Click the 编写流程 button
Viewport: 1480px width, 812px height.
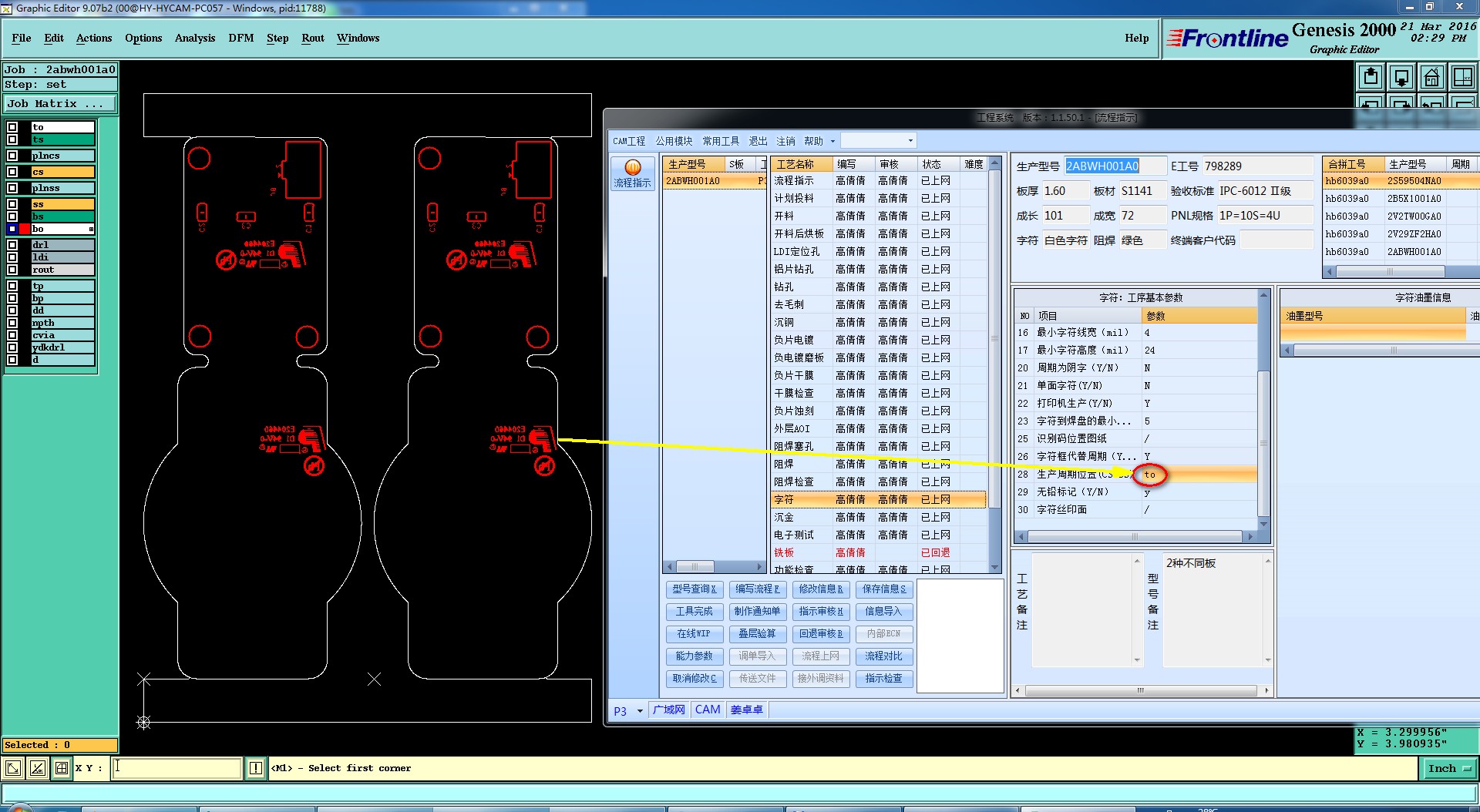coord(757,589)
